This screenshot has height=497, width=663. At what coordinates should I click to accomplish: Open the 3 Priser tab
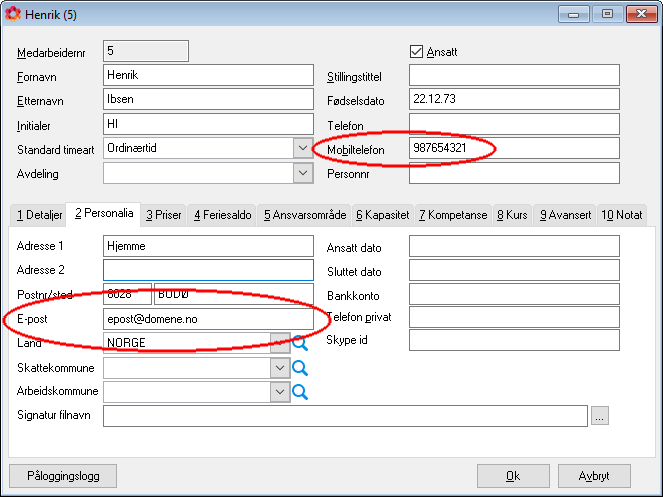(164, 215)
